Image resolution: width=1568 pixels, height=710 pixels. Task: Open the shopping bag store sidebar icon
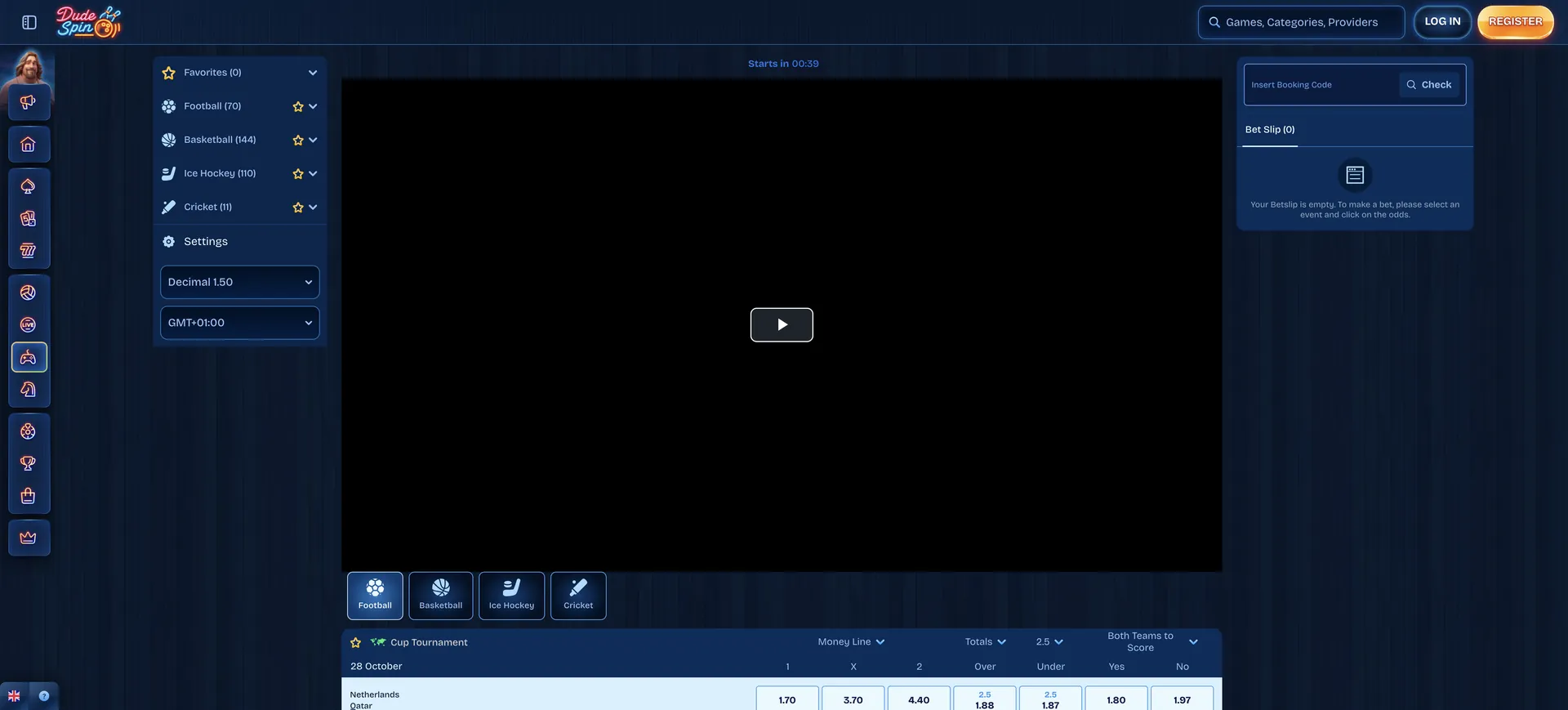(x=29, y=496)
